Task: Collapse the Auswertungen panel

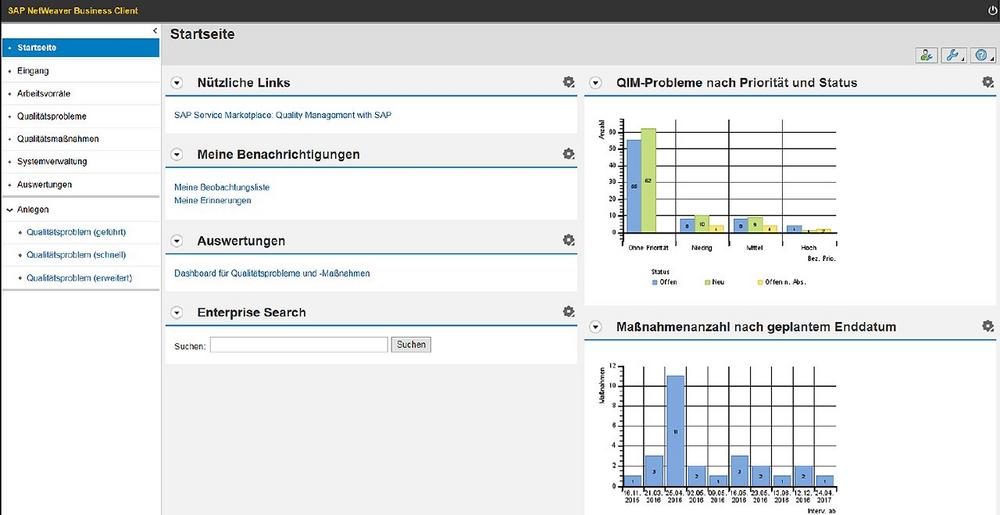Action: 177,241
